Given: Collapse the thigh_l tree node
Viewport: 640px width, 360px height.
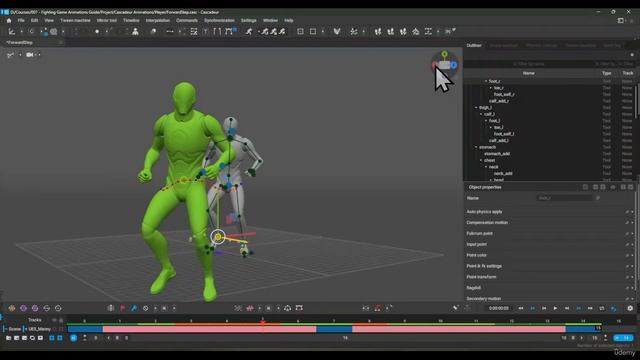Looking at the screenshot, I should [476, 107].
